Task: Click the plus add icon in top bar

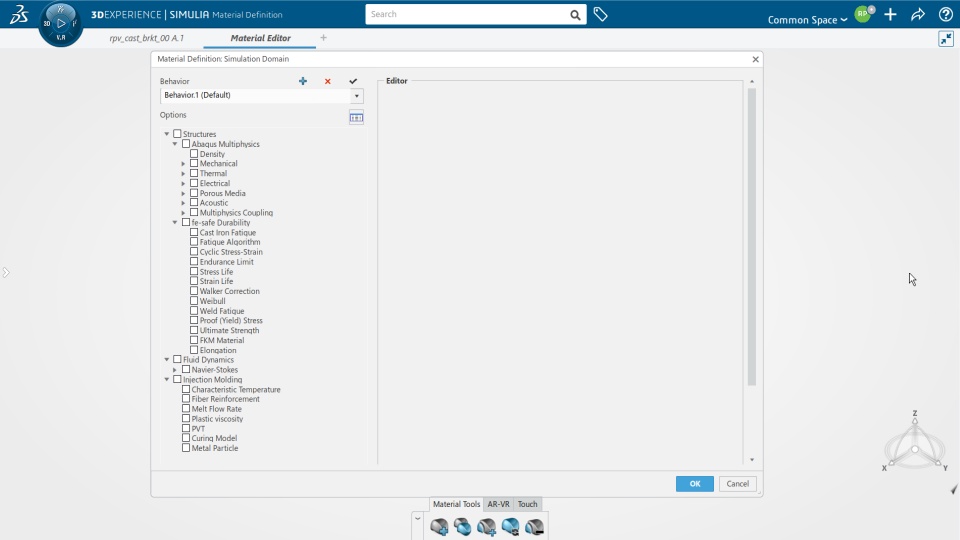Action: click(890, 15)
